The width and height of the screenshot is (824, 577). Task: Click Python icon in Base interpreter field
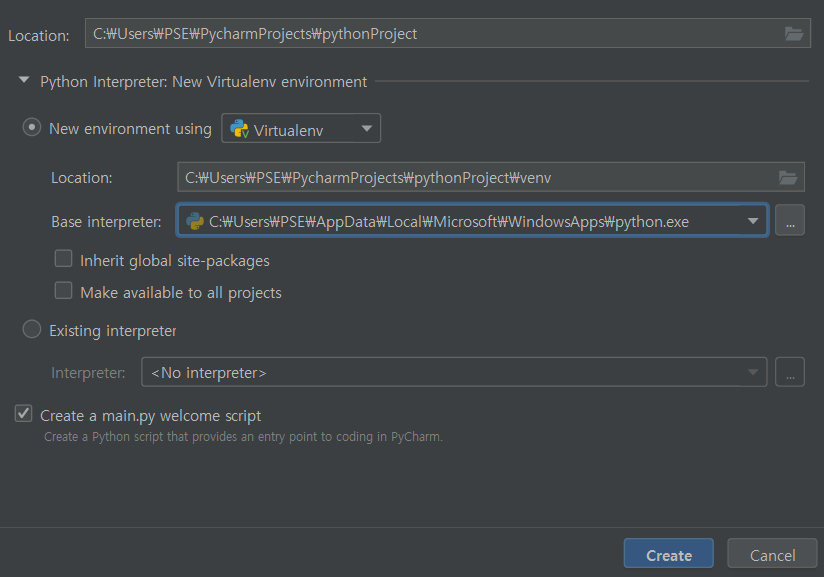pos(195,221)
